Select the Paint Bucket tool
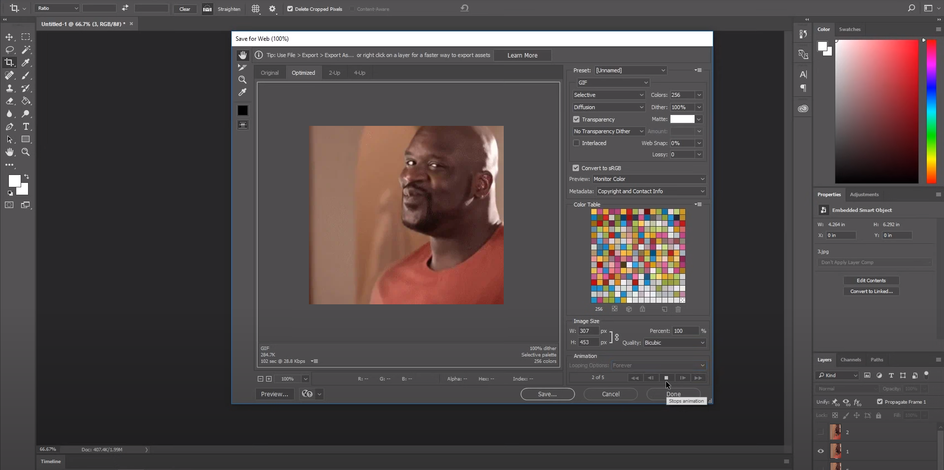 (x=26, y=101)
